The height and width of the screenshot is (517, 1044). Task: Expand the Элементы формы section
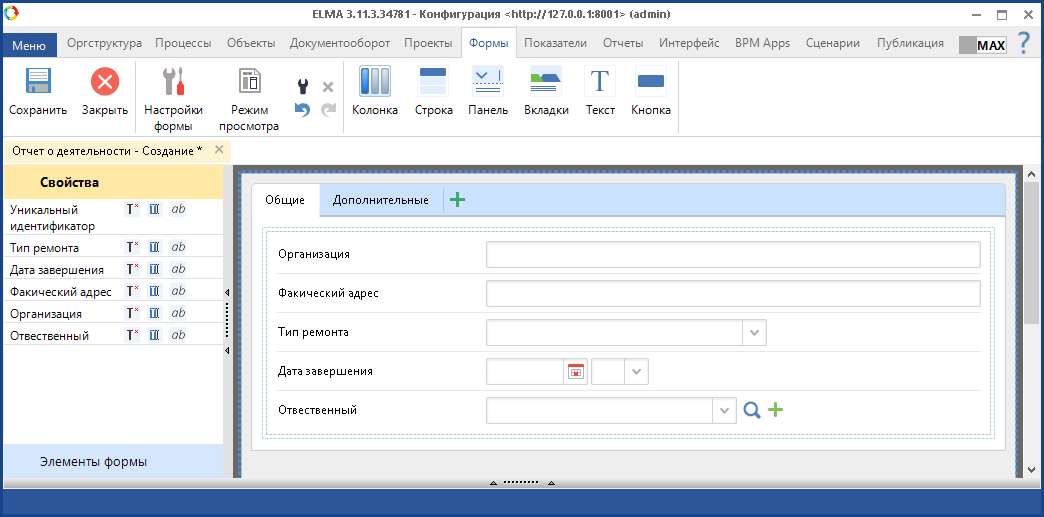(x=93, y=462)
